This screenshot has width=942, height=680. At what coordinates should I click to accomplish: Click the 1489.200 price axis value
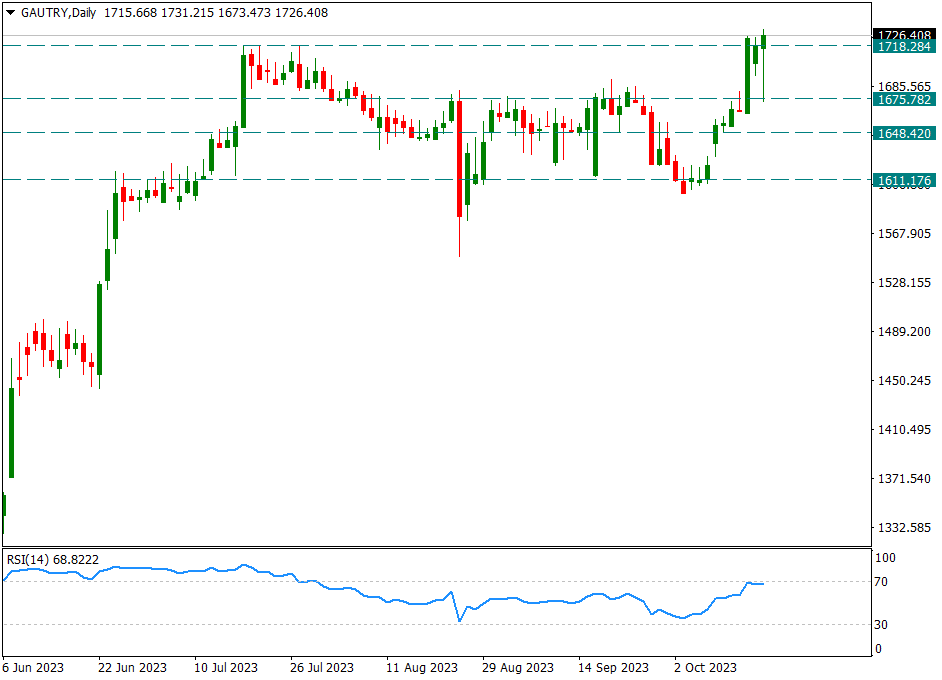904,332
